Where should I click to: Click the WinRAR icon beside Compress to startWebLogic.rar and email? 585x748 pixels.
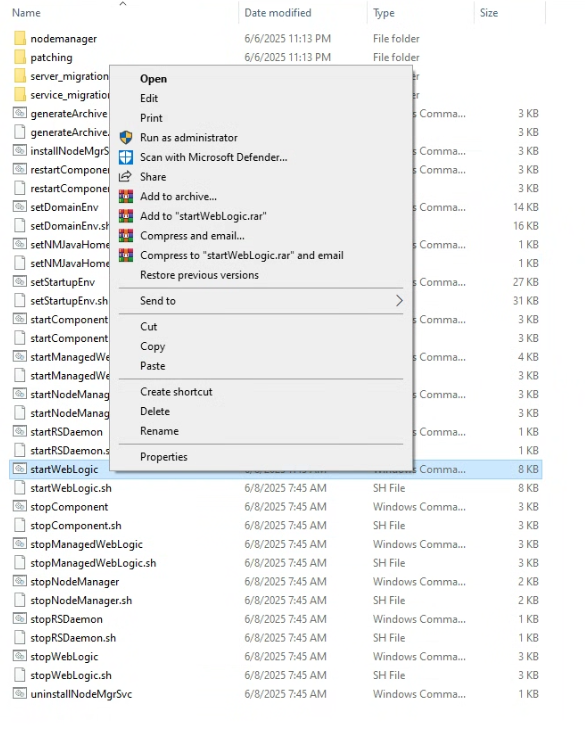[x=125, y=255]
